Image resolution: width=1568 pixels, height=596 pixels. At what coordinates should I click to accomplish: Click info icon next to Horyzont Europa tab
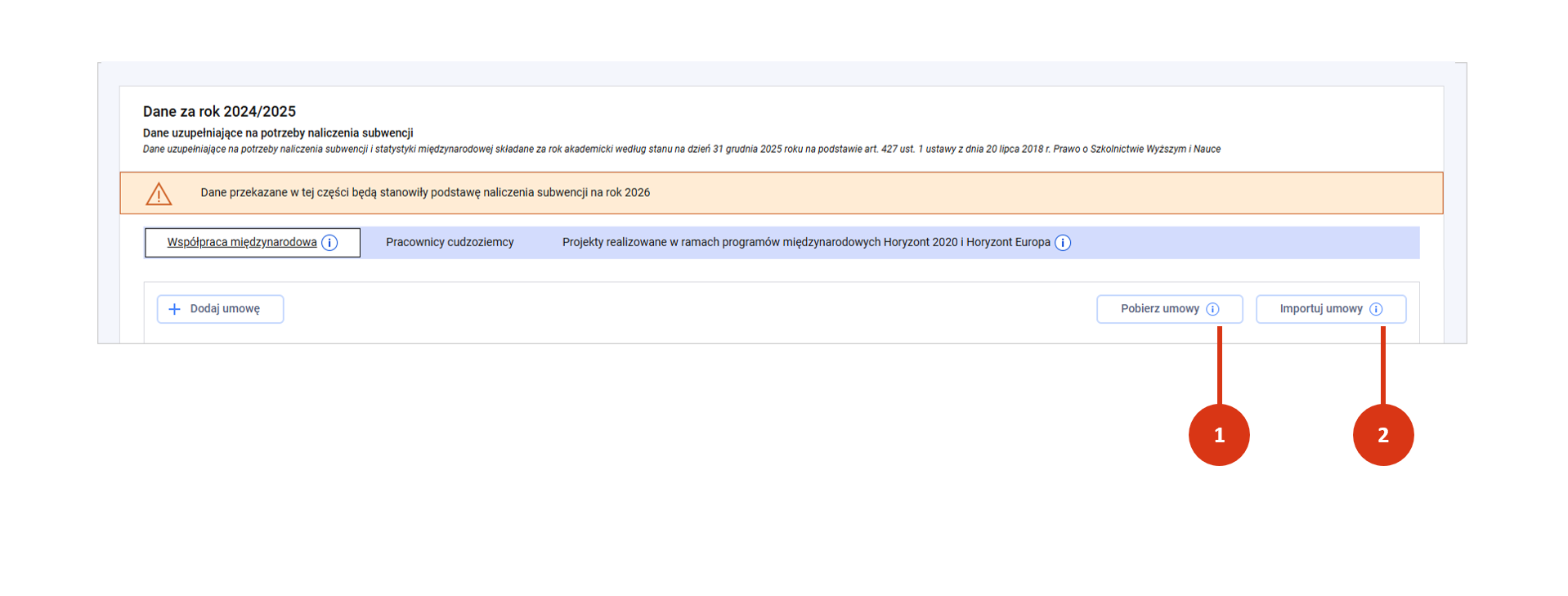(x=1063, y=243)
